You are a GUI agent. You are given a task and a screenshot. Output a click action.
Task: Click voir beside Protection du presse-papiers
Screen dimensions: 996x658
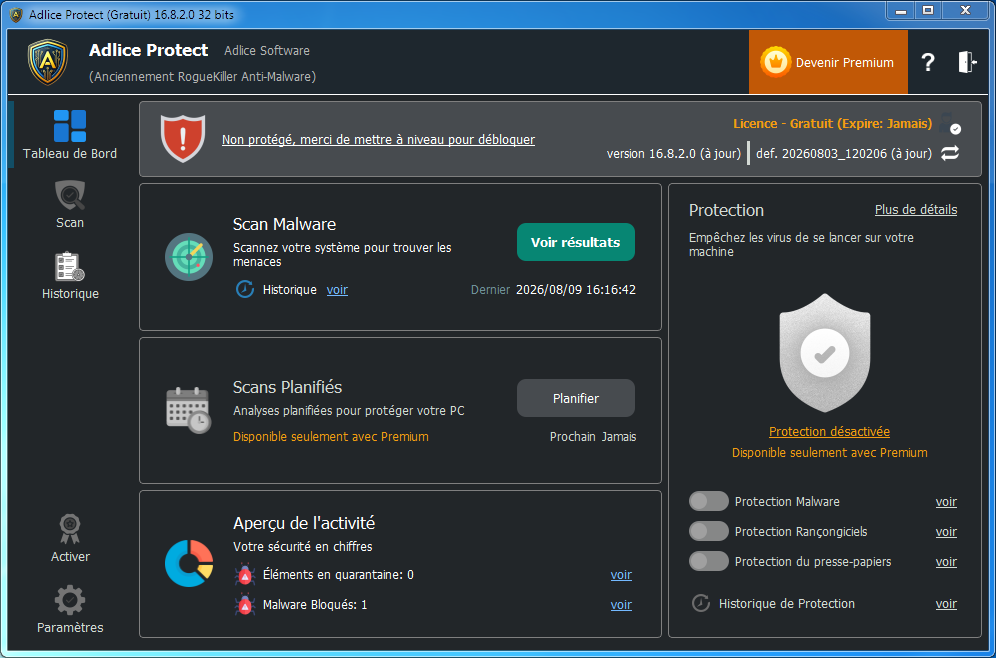point(946,562)
